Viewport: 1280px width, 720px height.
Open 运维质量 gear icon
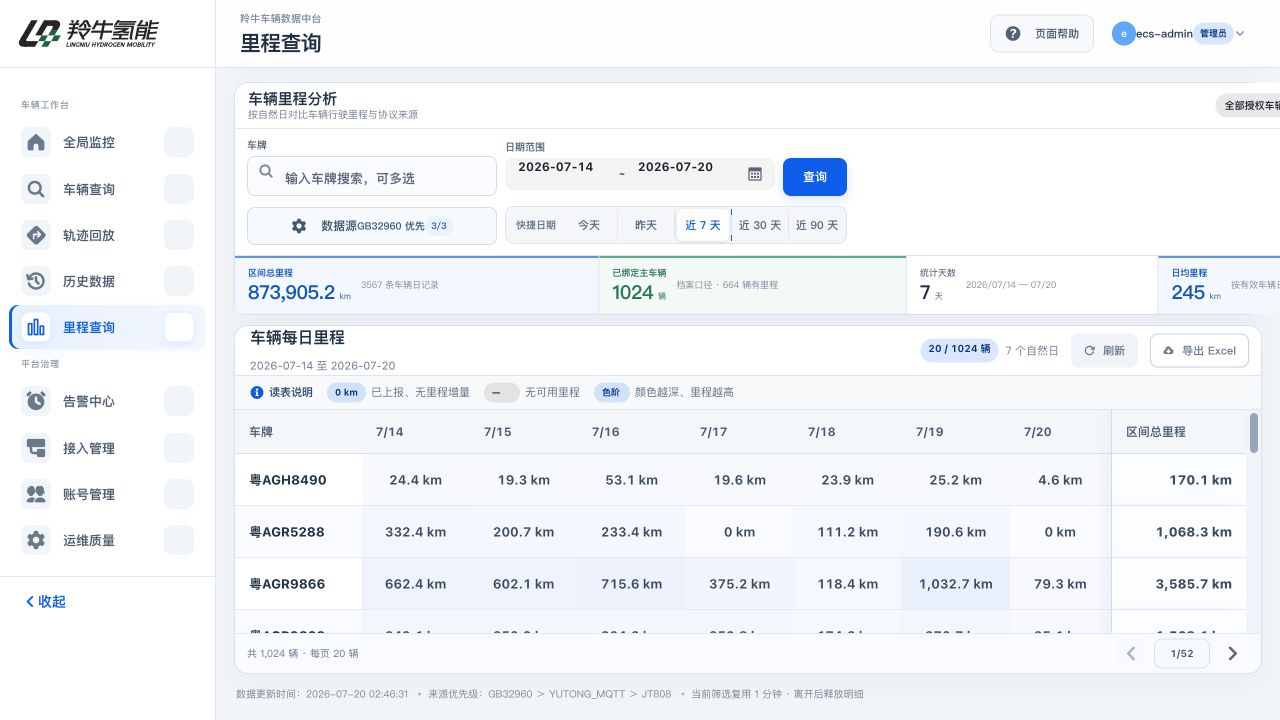click(x=36, y=540)
